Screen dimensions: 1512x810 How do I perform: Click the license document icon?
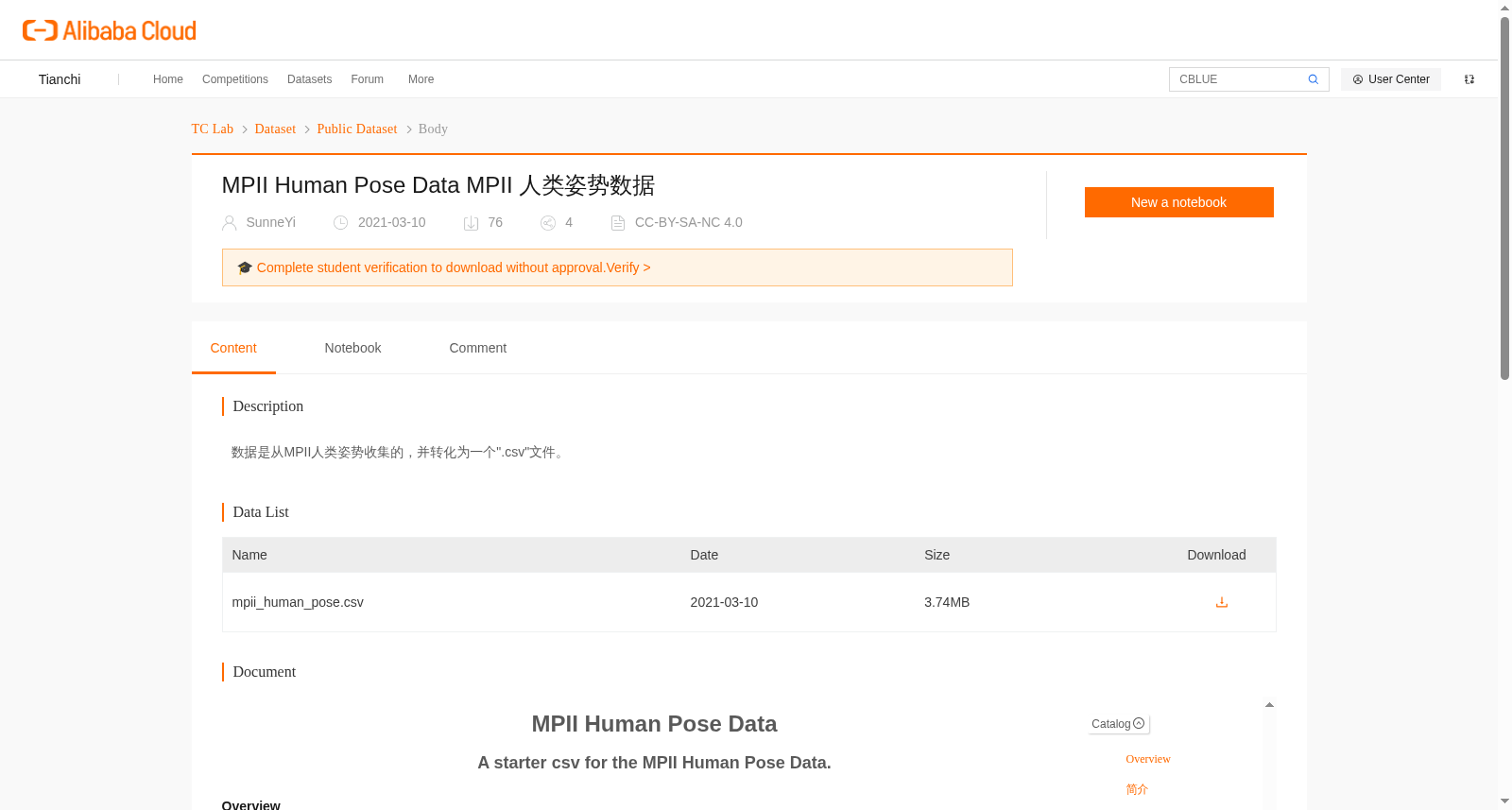tap(618, 223)
